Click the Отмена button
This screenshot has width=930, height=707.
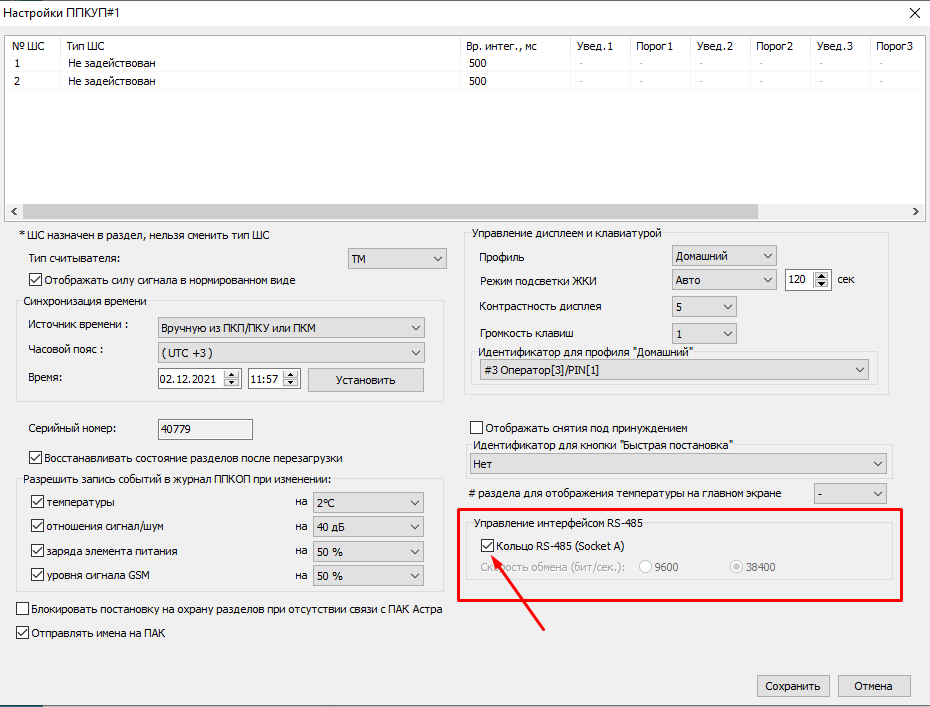[873, 686]
